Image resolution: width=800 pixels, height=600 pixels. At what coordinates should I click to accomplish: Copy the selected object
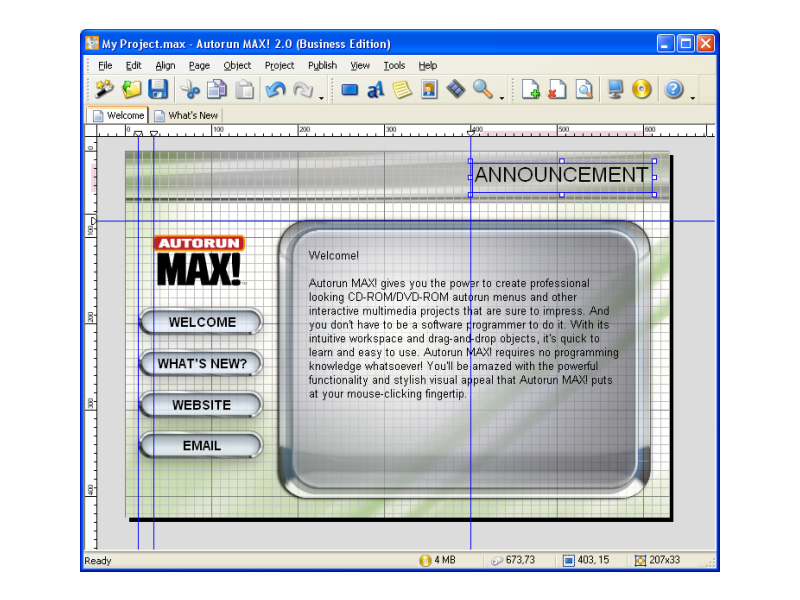coord(217,89)
